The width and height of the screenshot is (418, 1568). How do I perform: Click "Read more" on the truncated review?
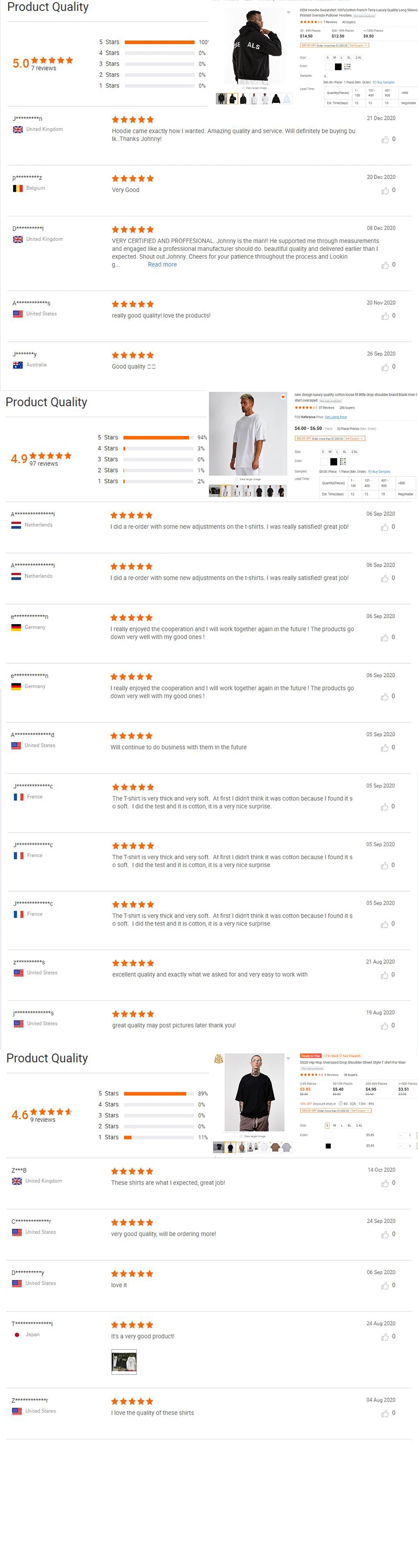(x=162, y=265)
